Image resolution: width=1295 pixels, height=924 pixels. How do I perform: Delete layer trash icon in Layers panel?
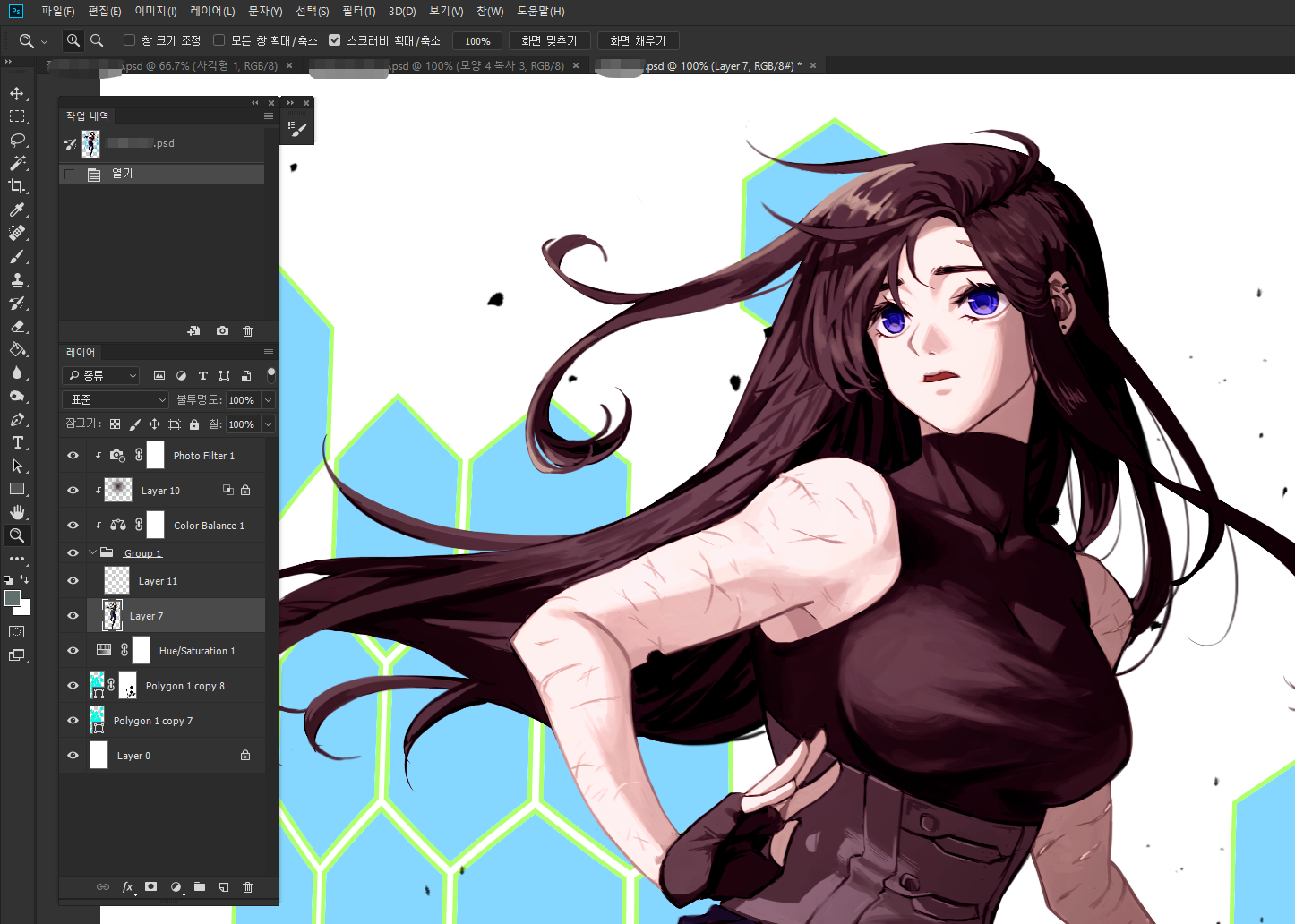tap(248, 886)
